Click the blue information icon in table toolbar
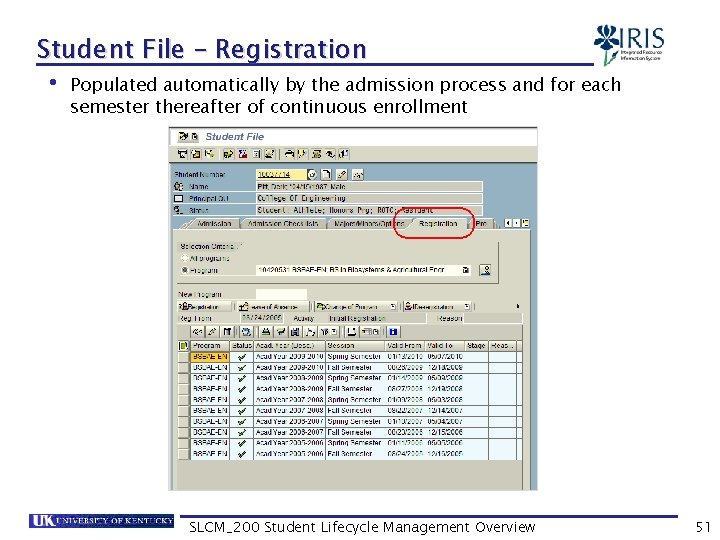The image size is (720, 540). click(393, 332)
